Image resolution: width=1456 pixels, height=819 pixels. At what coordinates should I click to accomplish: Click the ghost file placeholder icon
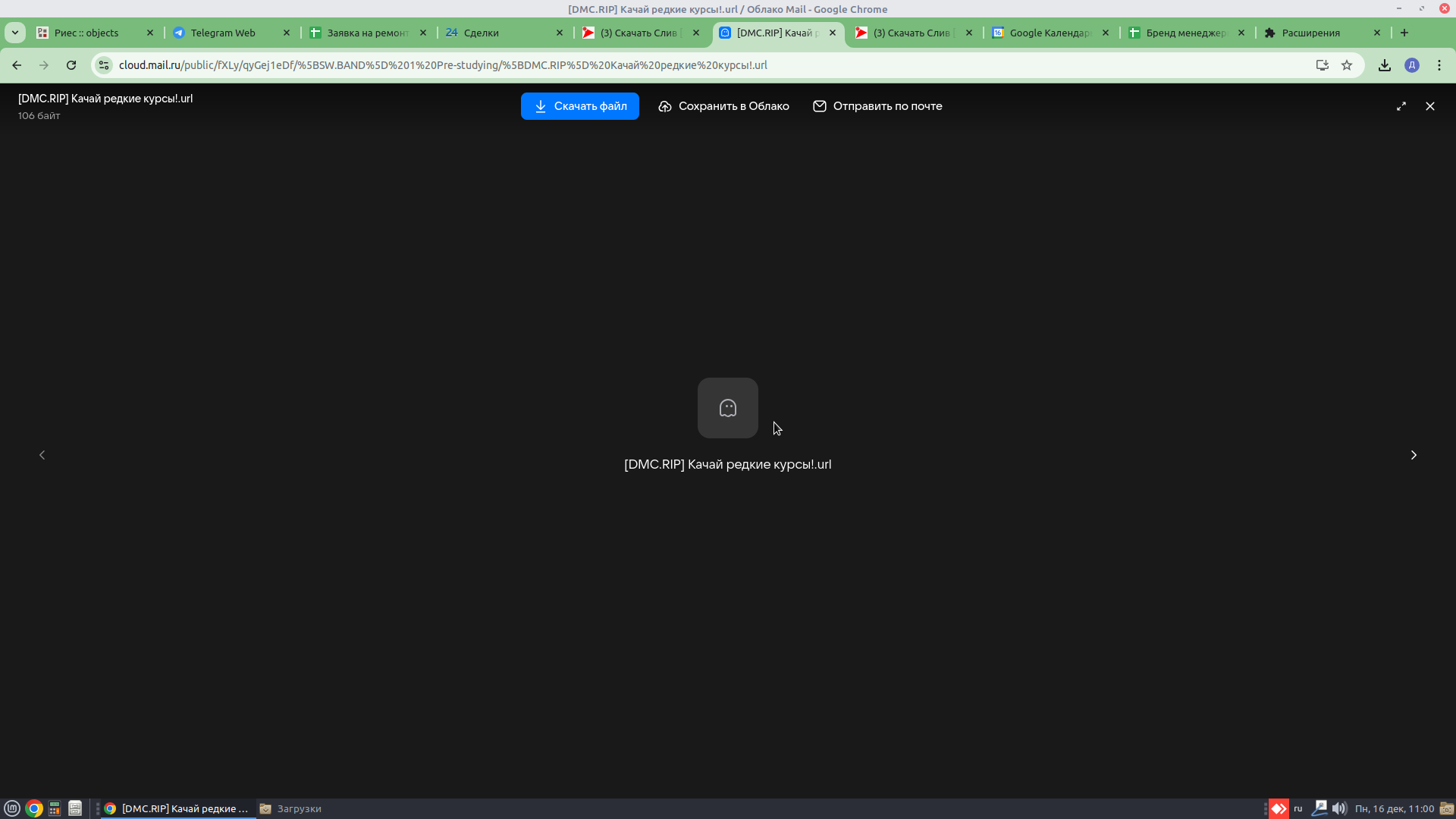(728, 408)
